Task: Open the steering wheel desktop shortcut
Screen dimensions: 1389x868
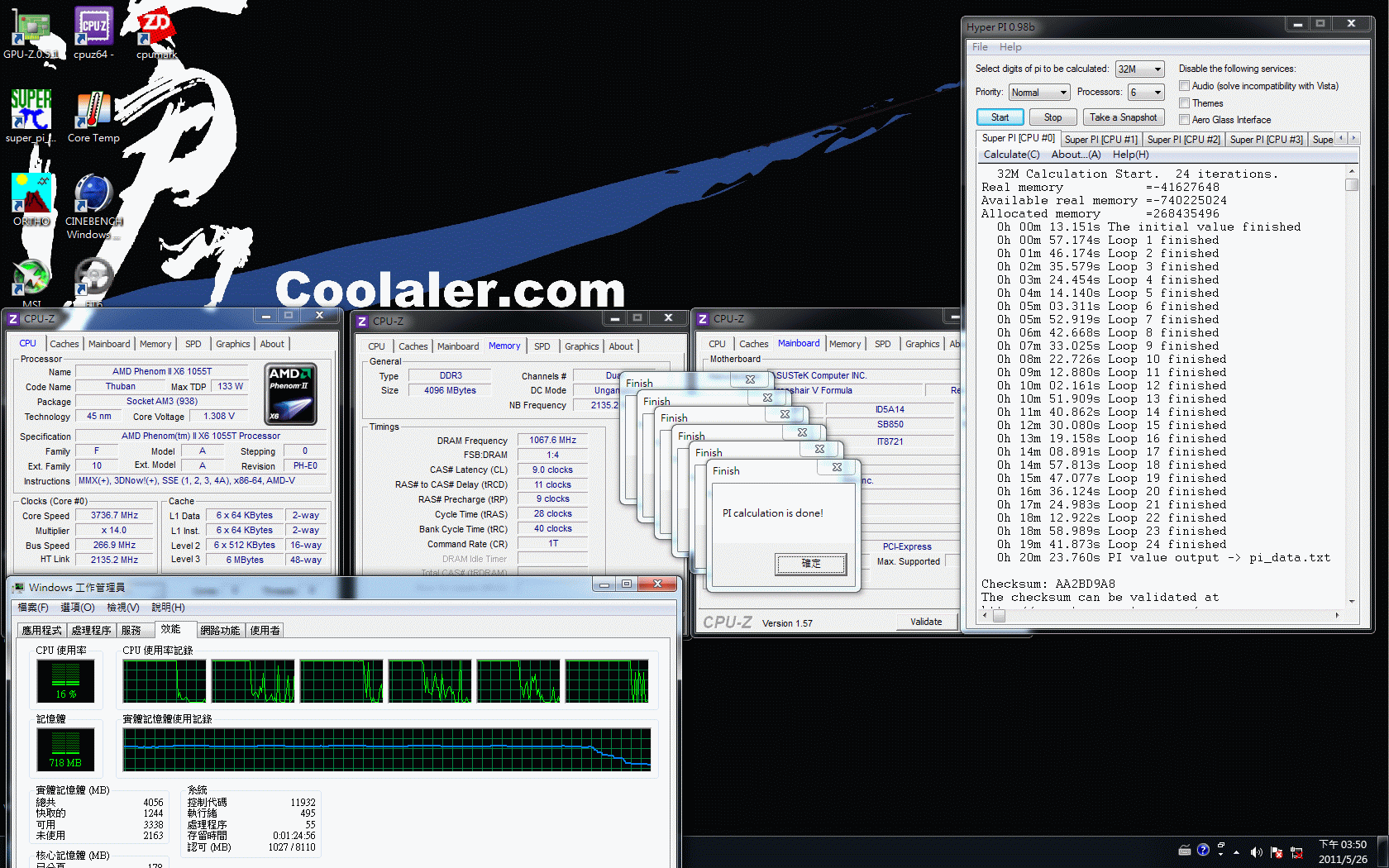Action: [93, 279]
